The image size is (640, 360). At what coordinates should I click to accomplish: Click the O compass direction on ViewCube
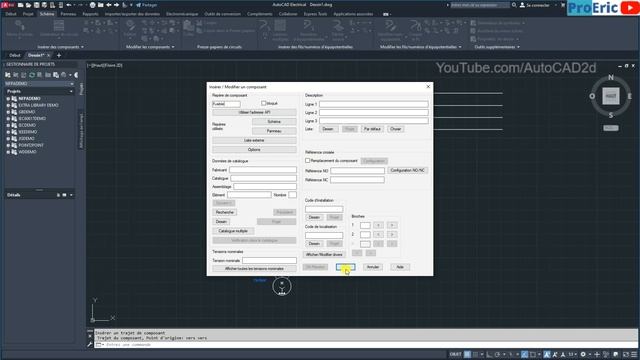pos(592,96)
